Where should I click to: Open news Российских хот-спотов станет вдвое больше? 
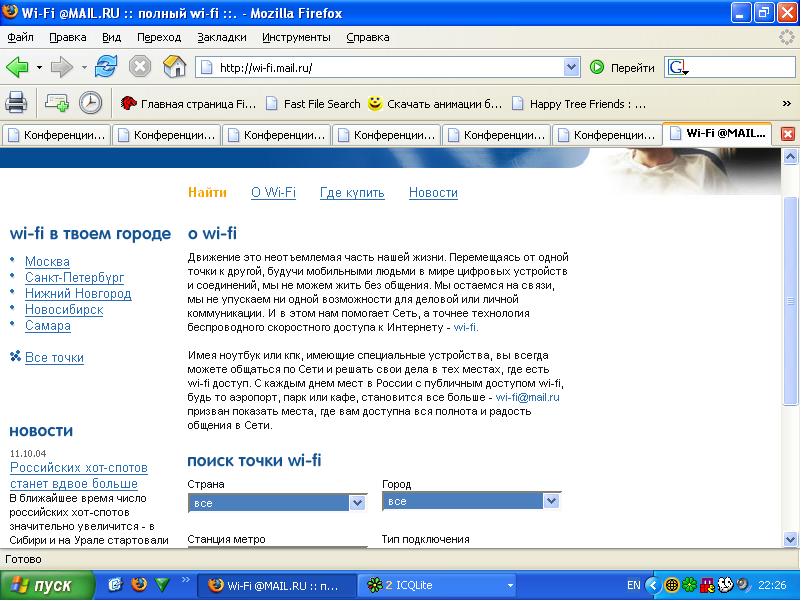coord(79,475)
